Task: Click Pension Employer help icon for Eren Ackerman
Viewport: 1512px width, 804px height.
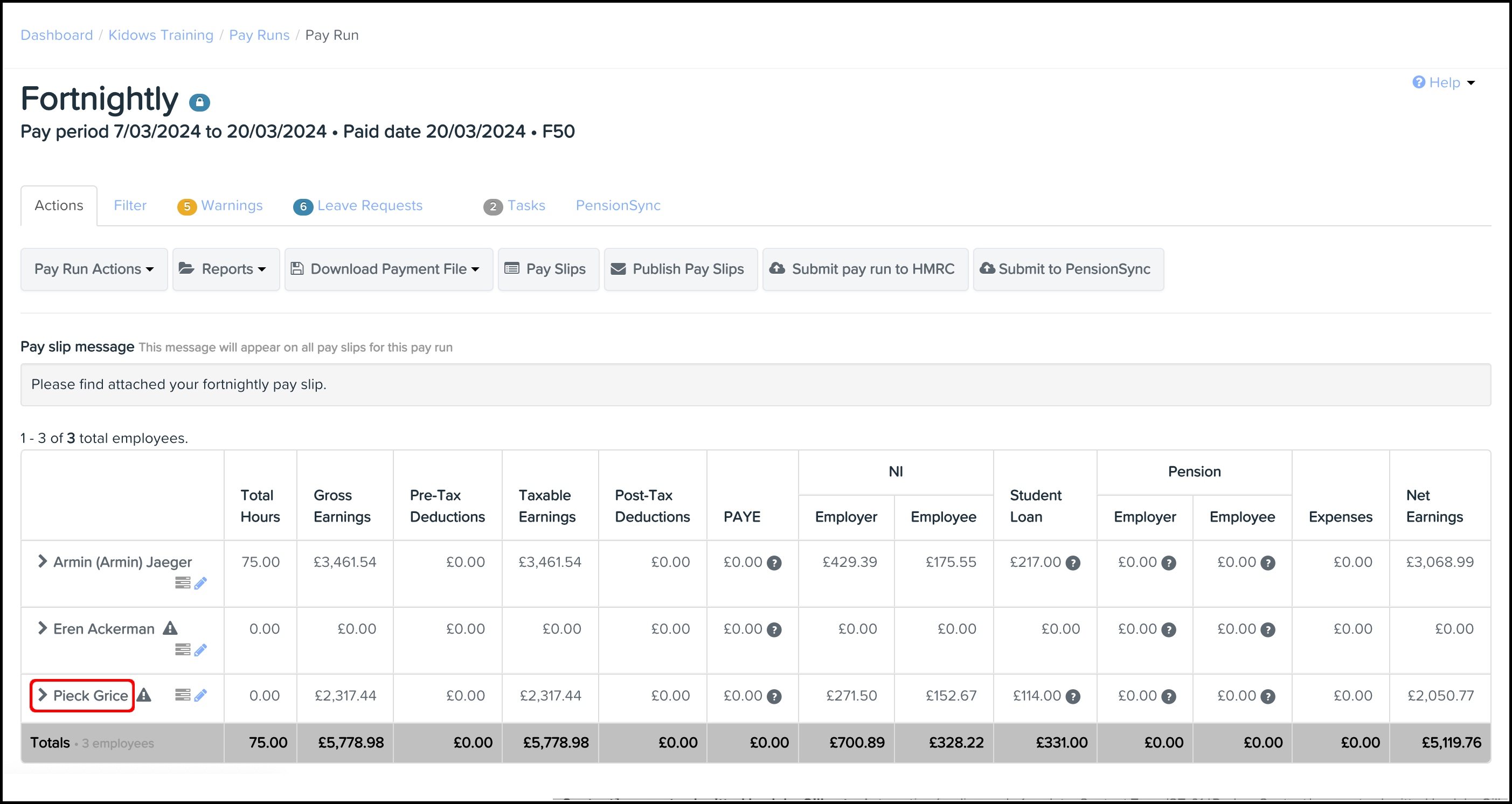Action: coord(1169,630)
